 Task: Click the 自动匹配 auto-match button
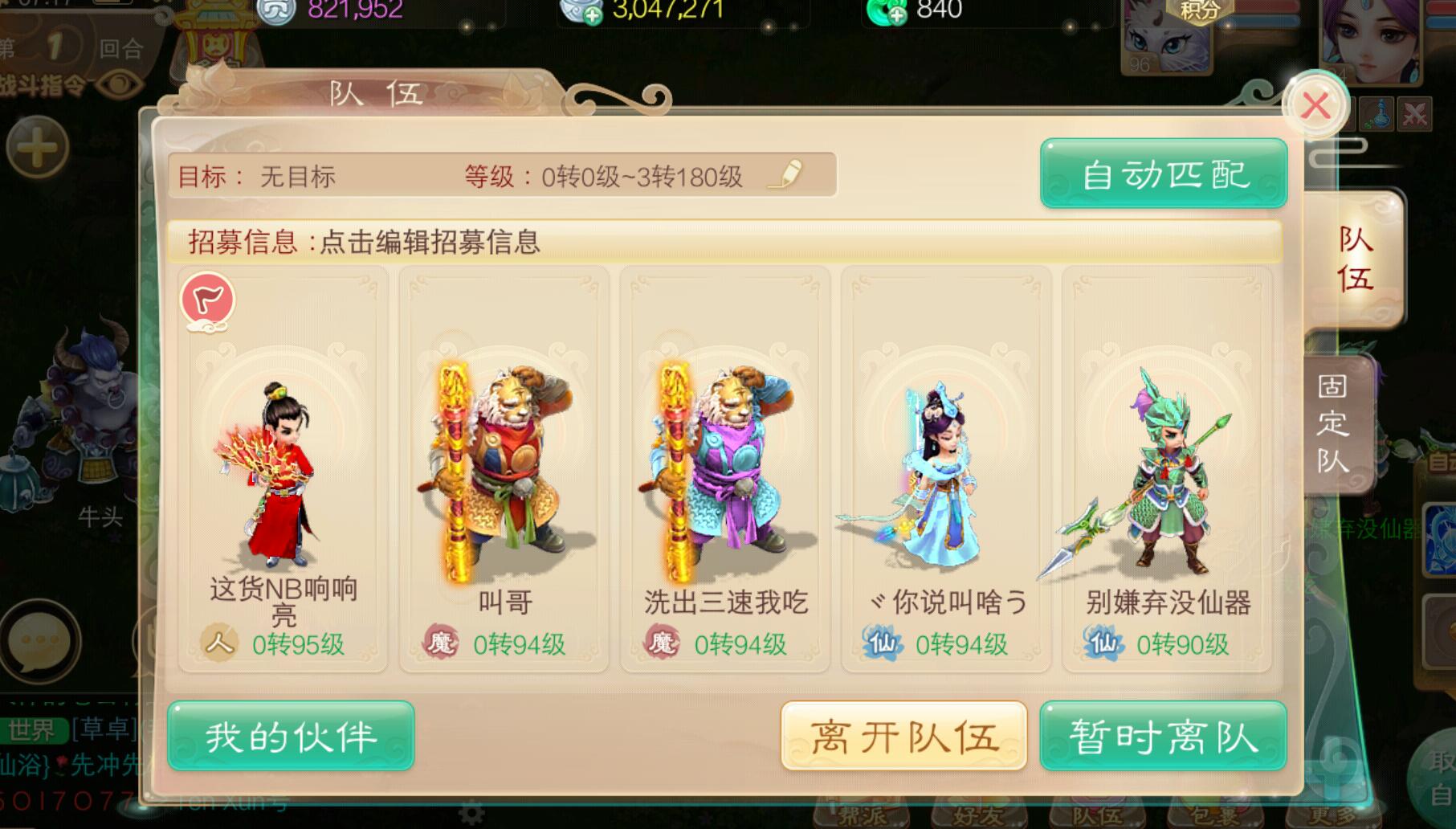tap(1164, 174)
